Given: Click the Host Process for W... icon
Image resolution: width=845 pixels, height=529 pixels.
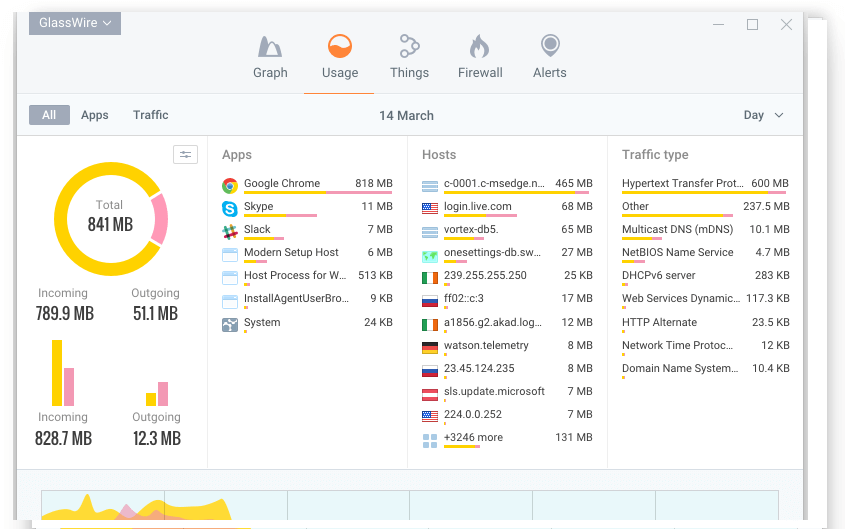Looking at the screenshot, I should pos(230,278).
